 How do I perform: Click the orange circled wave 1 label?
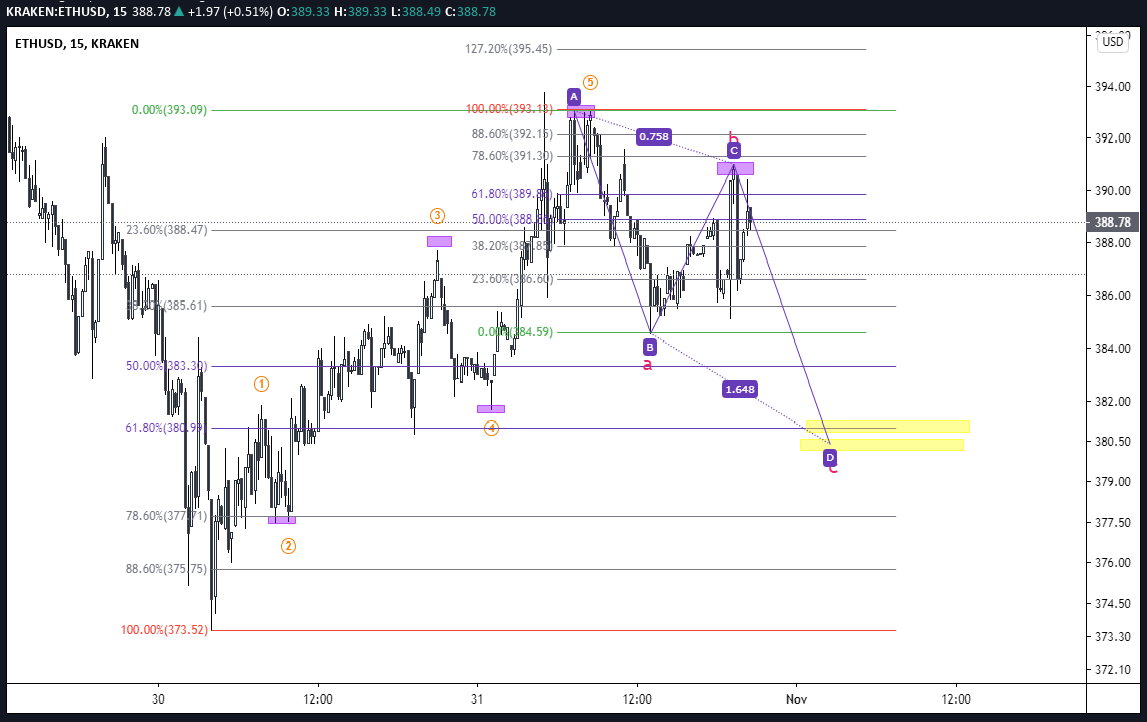tap(261, 384)
